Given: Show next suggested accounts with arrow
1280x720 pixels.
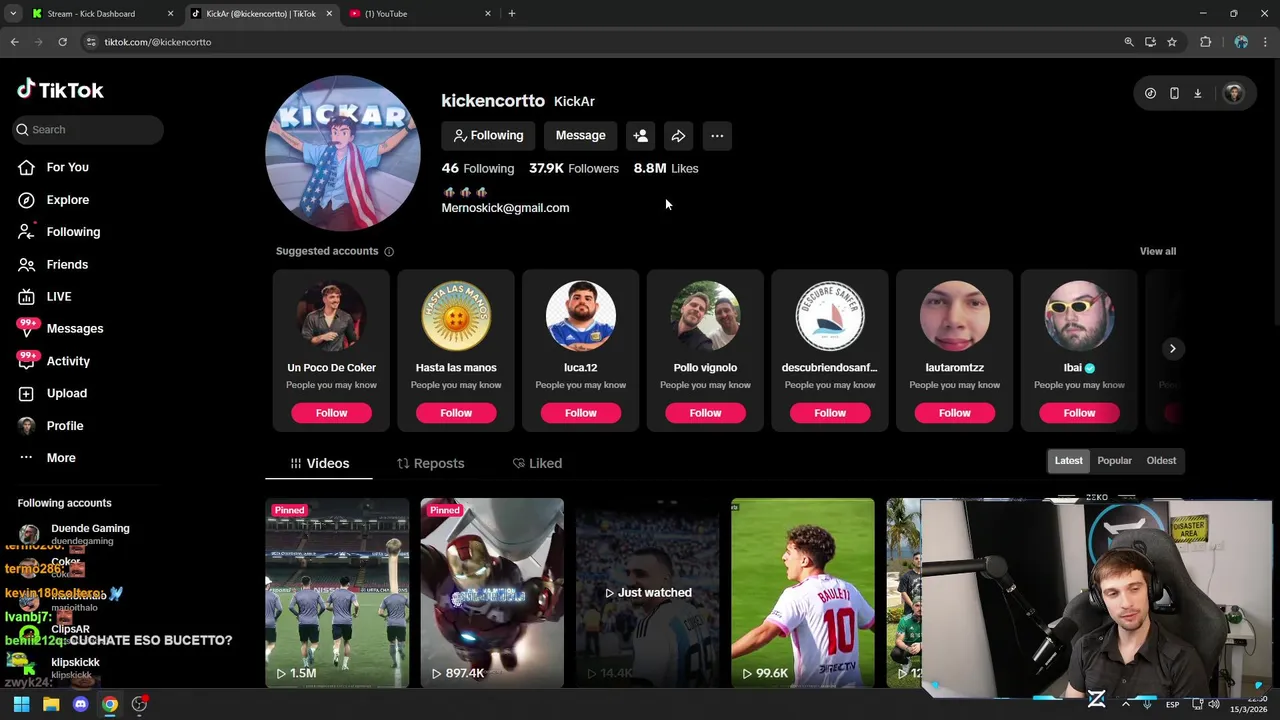Looking at the screenshot, I should tap(1172, 348).
